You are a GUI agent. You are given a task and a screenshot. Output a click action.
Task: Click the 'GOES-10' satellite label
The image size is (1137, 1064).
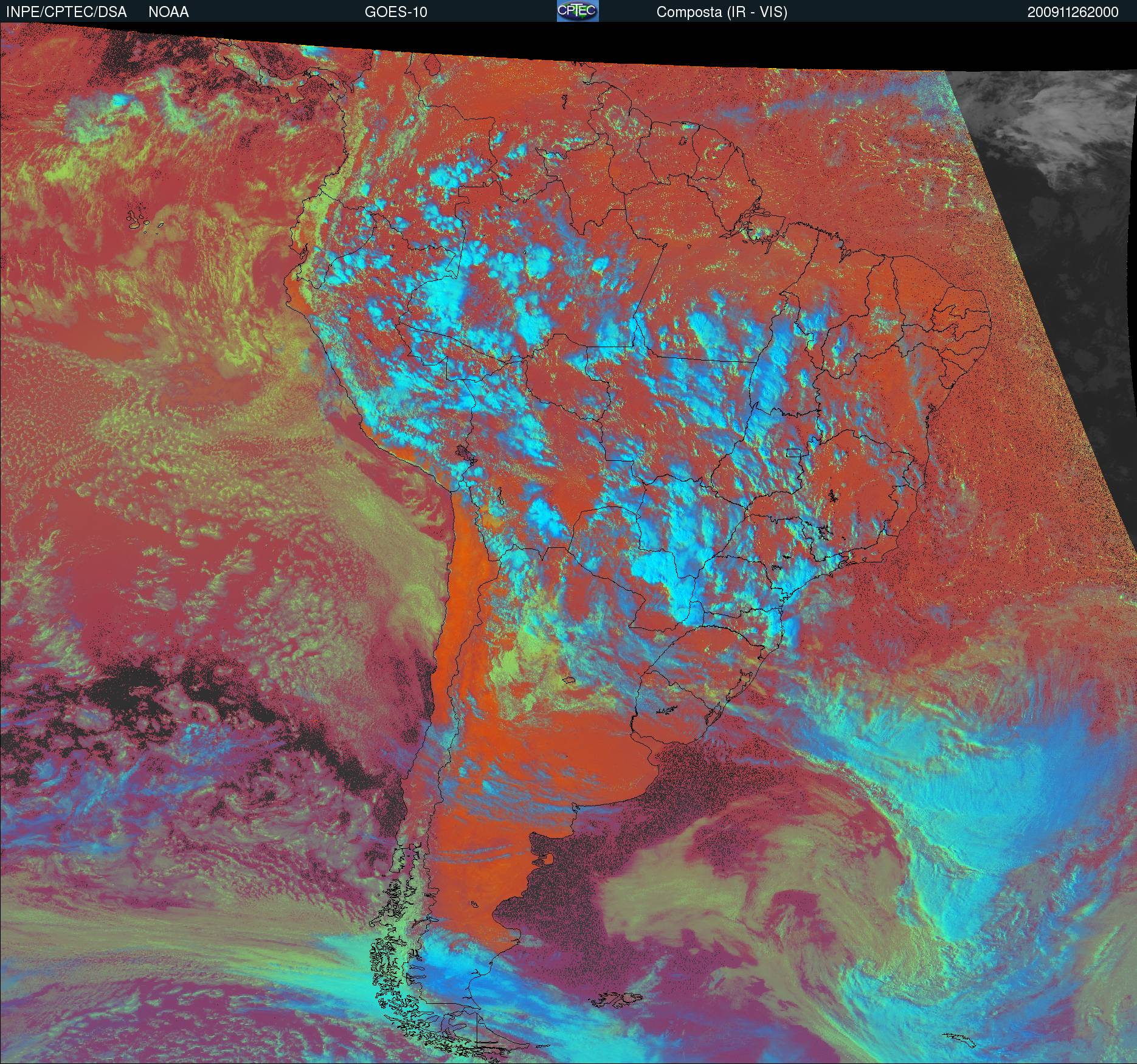(396, 12)
